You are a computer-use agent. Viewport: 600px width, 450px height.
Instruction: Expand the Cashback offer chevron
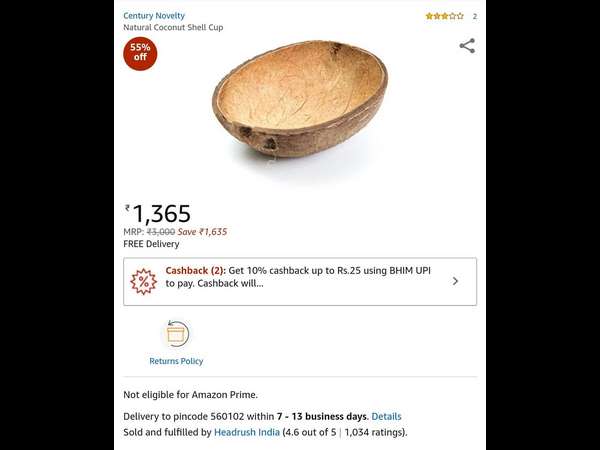pyautogui.click(x=455, y=281)
